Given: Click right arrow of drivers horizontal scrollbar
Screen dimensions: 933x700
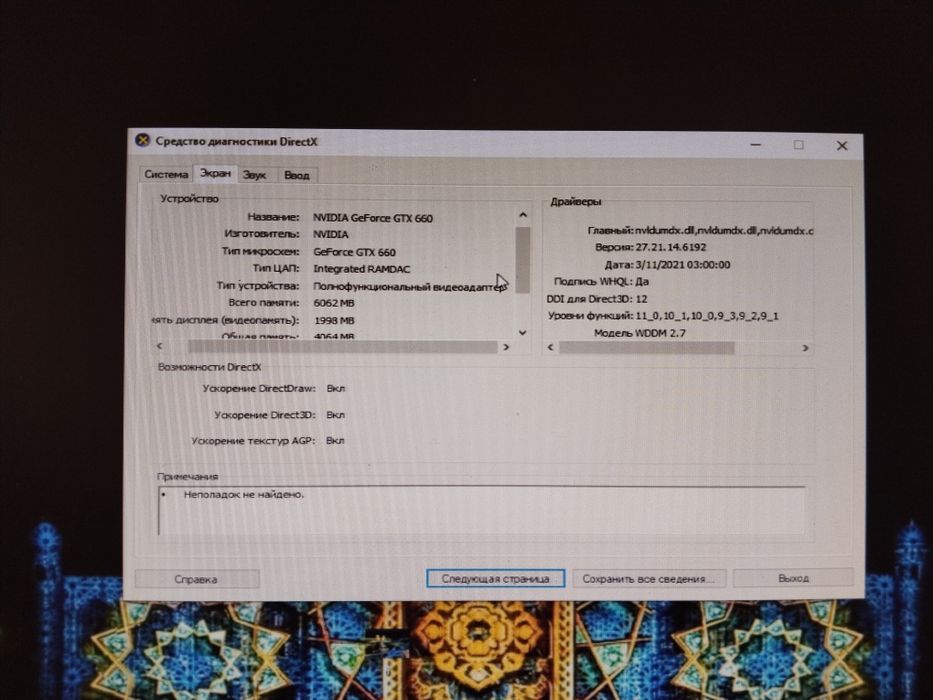Looking at the screenshot, I should pyautogui.click(x=805, y=348).
